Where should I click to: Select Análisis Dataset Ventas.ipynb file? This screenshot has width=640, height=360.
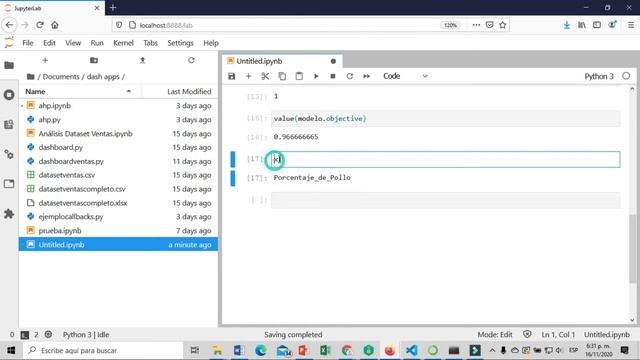(118, 133)
